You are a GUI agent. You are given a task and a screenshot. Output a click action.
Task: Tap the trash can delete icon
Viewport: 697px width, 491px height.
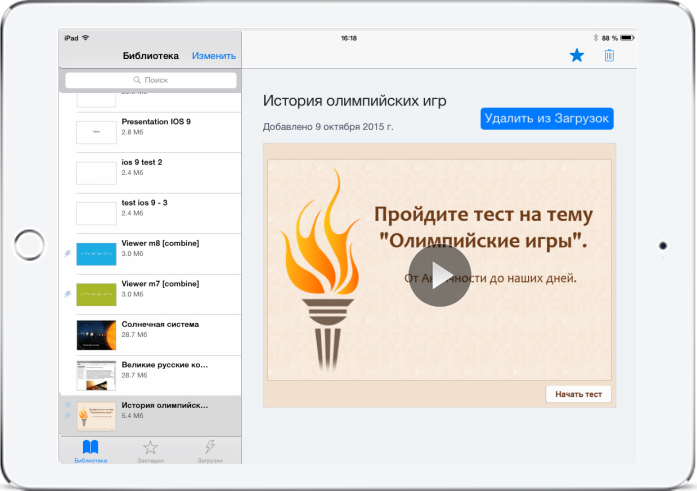(x=609, y=56)
